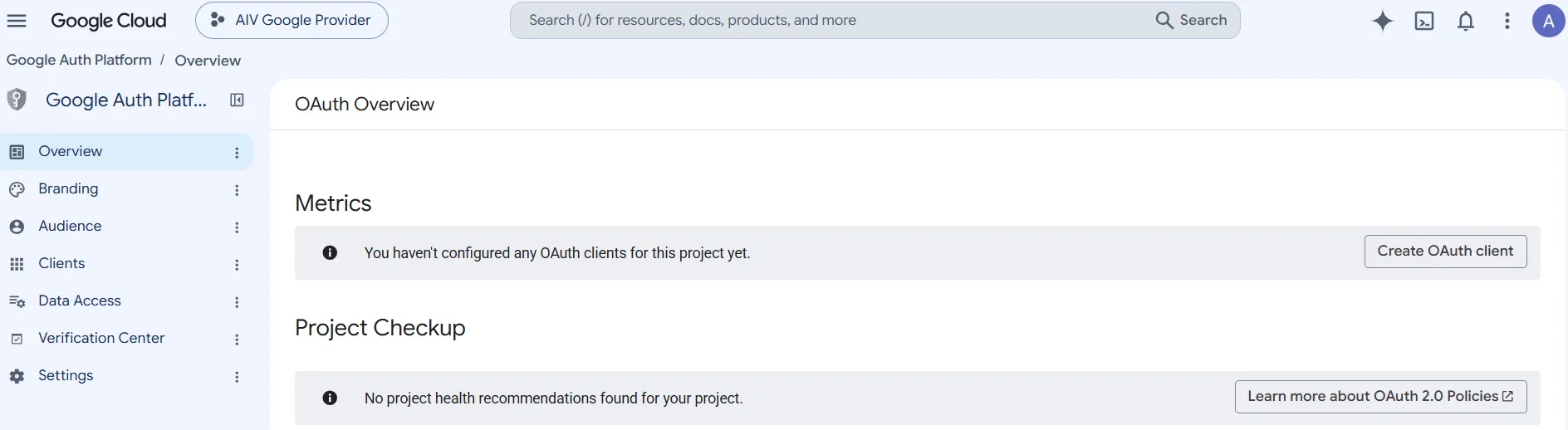Activate the Cloud Shell terminal icon
Image resolution: width=1568 pixels, height=430 pixels.
[x=1424, y=21]
